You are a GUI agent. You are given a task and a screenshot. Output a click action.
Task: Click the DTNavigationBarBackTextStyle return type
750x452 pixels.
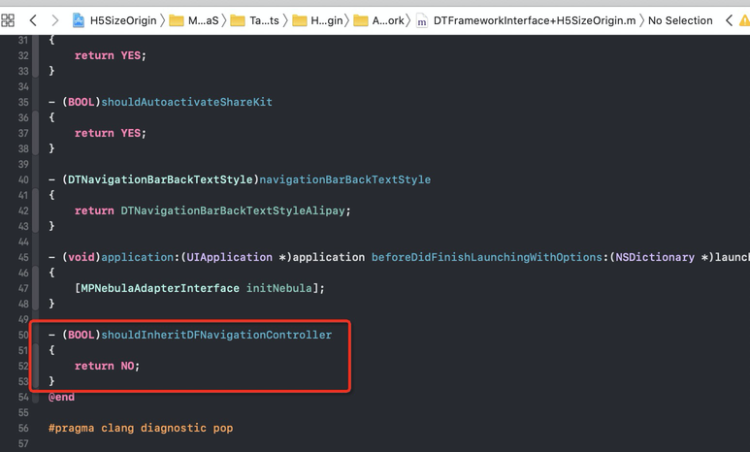tap(160, 180)
